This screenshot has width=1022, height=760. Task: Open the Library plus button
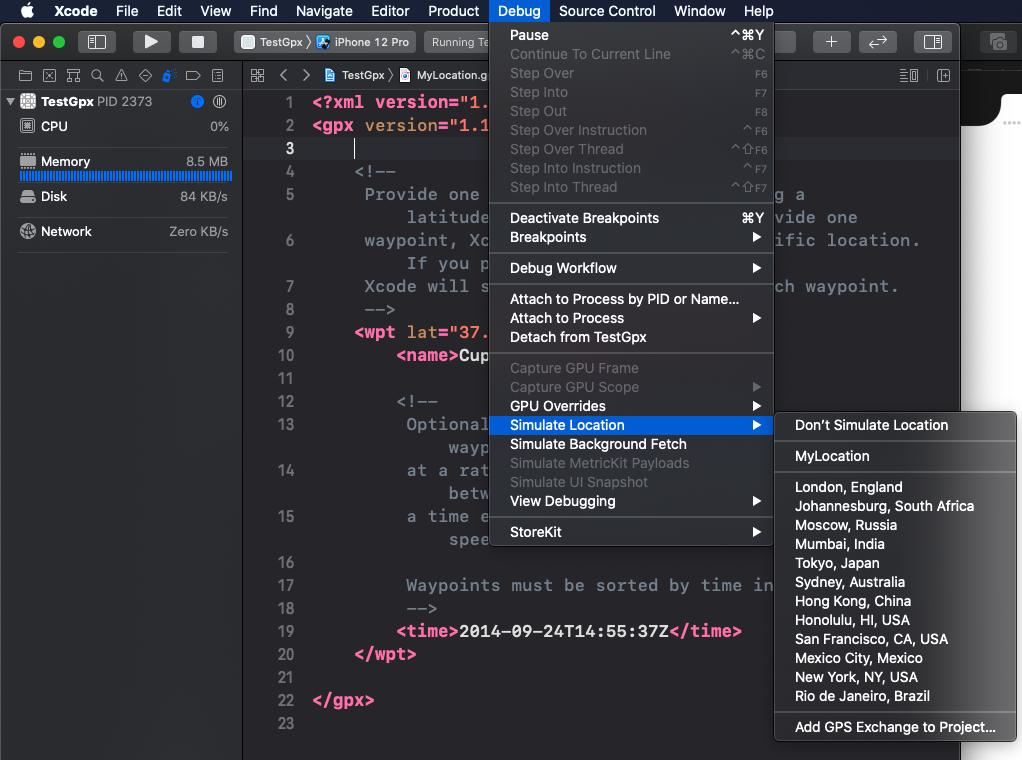831,42
